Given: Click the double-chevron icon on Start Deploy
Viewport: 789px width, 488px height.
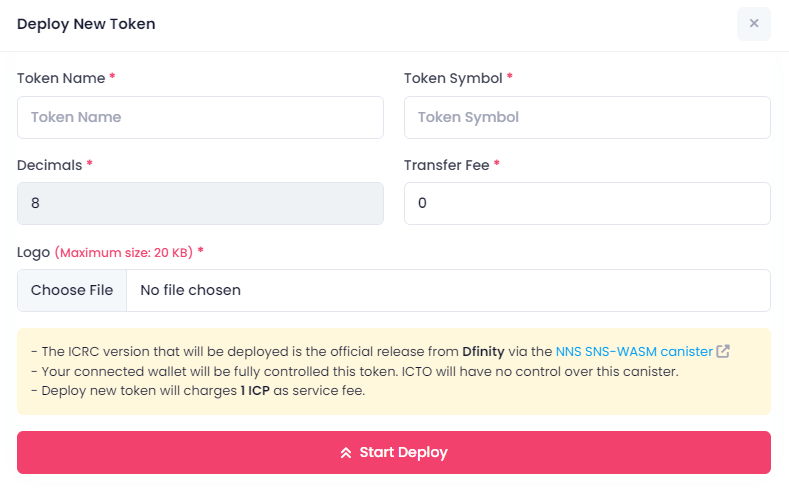Looking at the screenshot, I should coord(346,453).
